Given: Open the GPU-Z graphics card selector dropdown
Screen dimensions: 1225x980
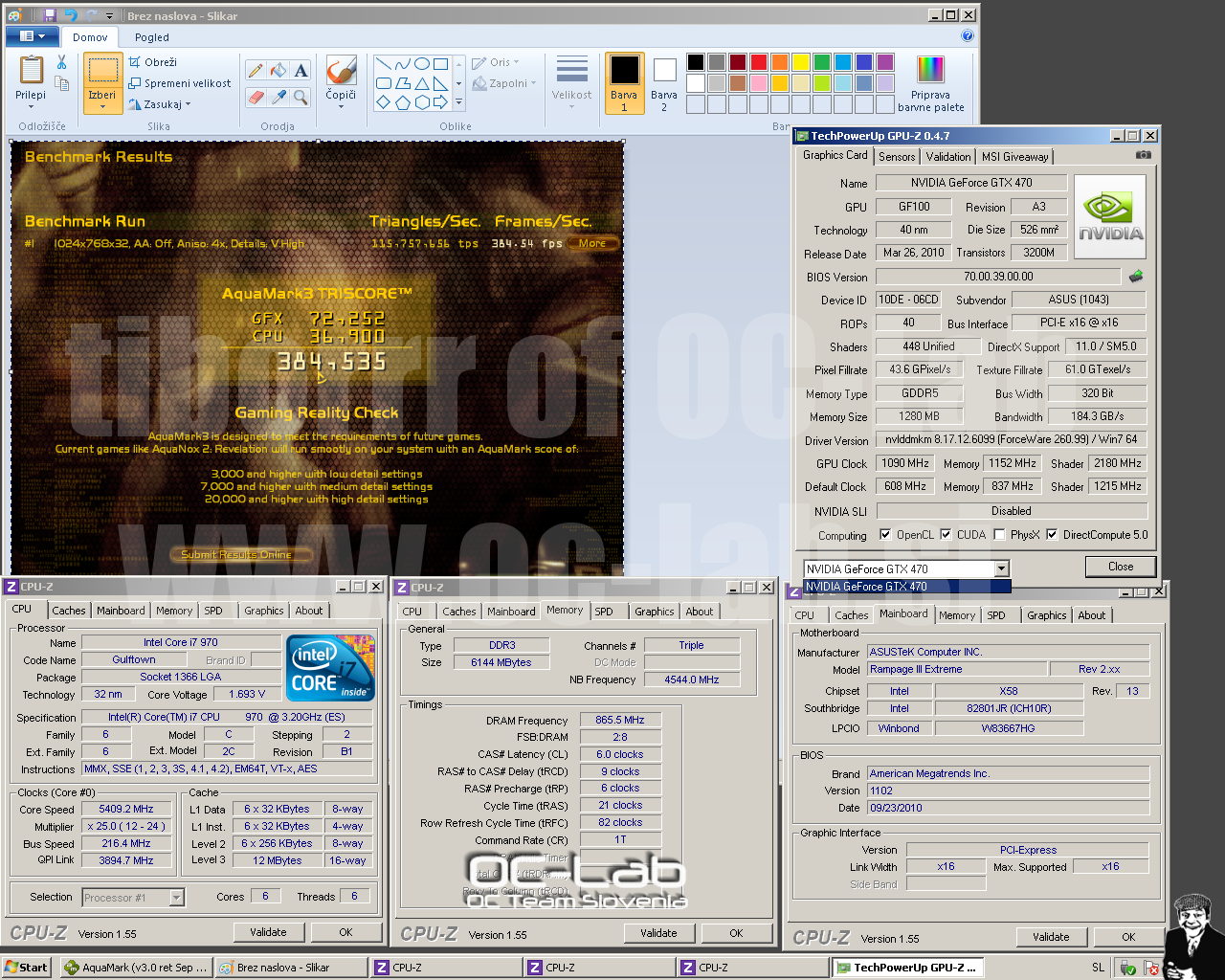Looking at the screenshot, I should click(1001, 568).
